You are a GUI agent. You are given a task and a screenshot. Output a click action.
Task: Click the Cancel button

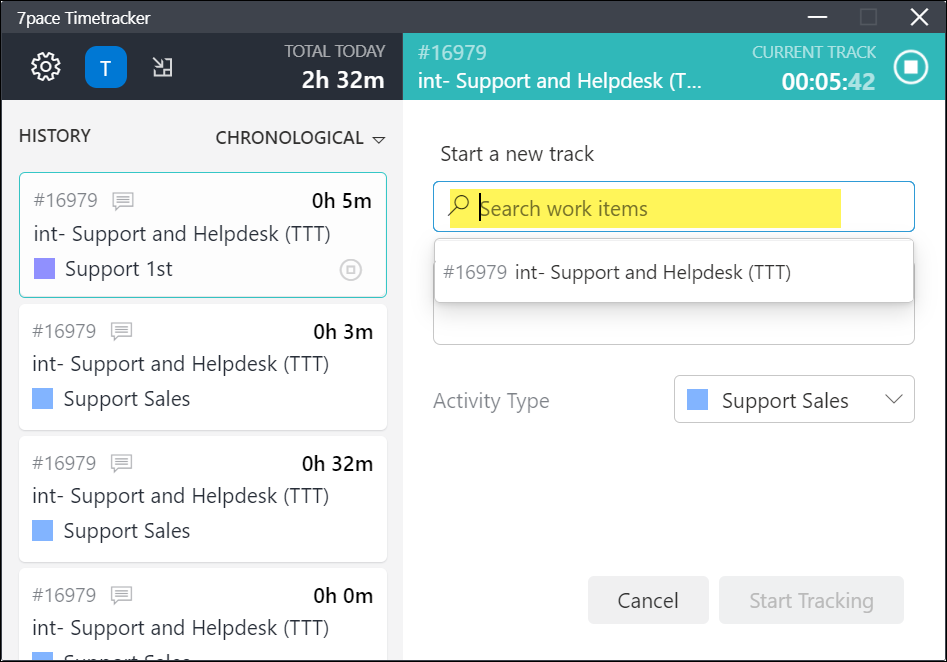pos(648,600)
